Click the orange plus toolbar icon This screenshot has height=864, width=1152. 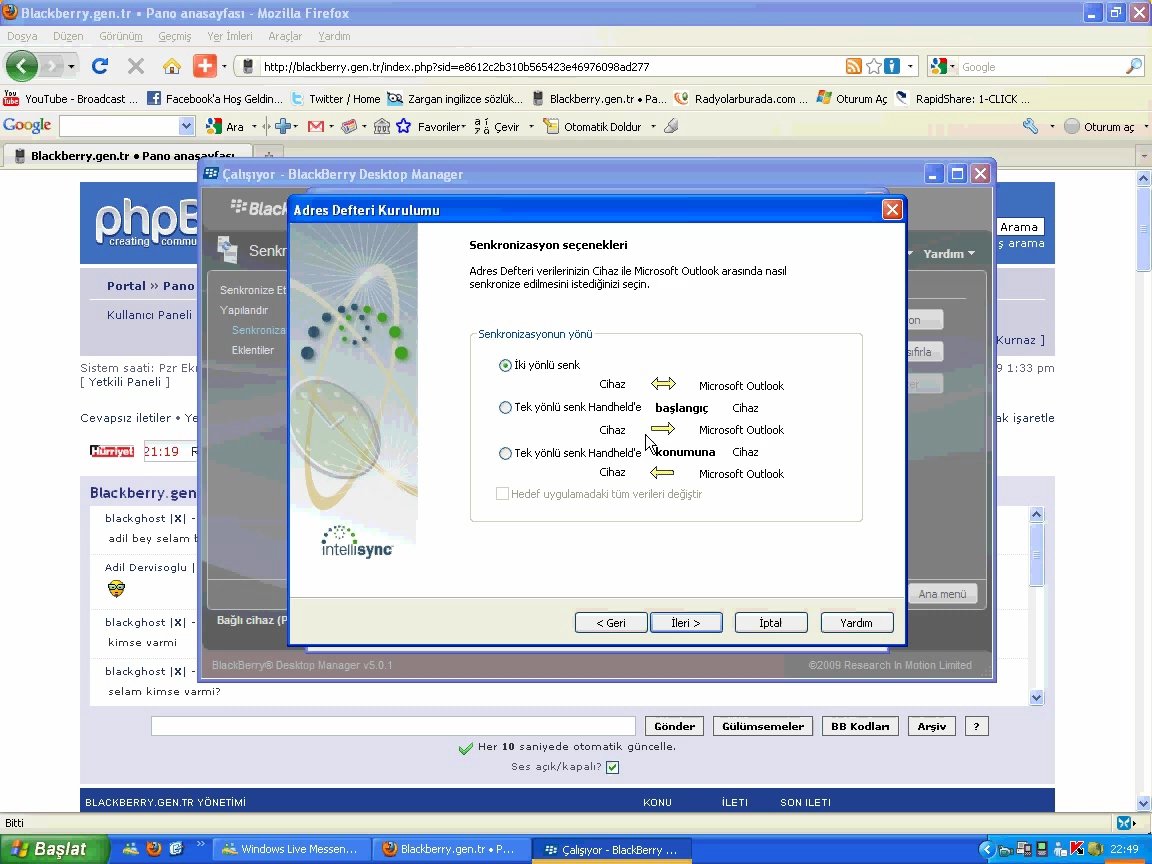tap(205, 66)
